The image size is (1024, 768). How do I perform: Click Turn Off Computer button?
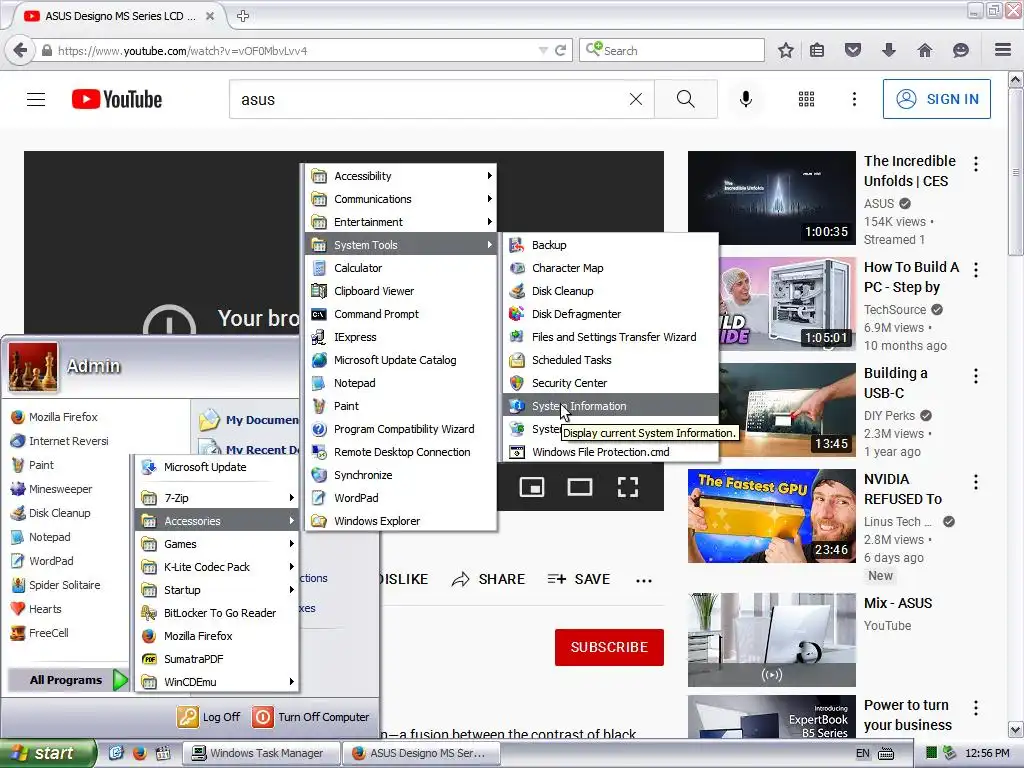tap(311, 717)
